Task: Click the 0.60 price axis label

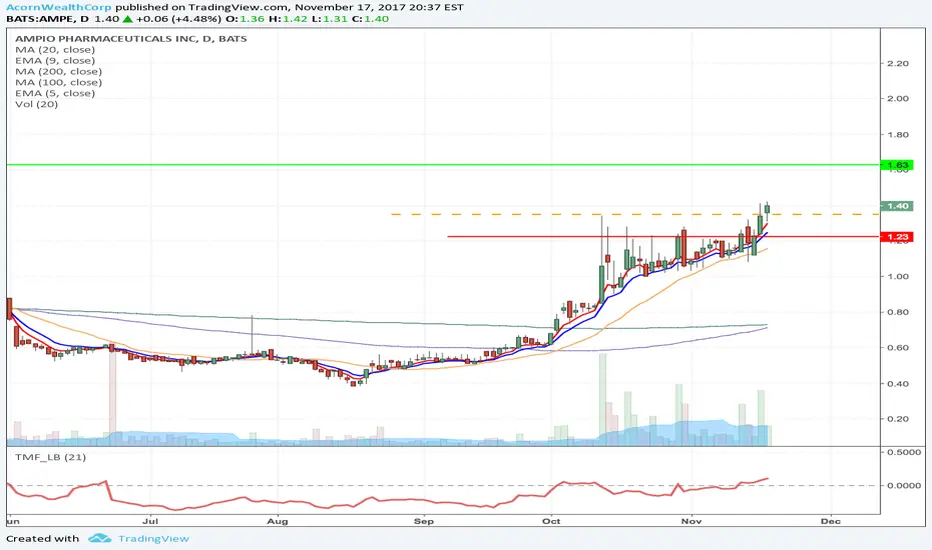Action: tap(898, 348)
